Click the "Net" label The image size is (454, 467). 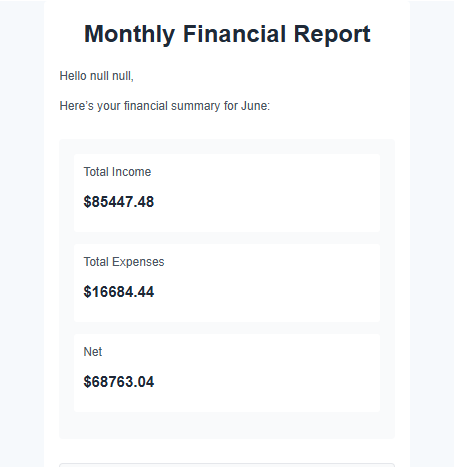pyautogui.click(x=93, y=352)
